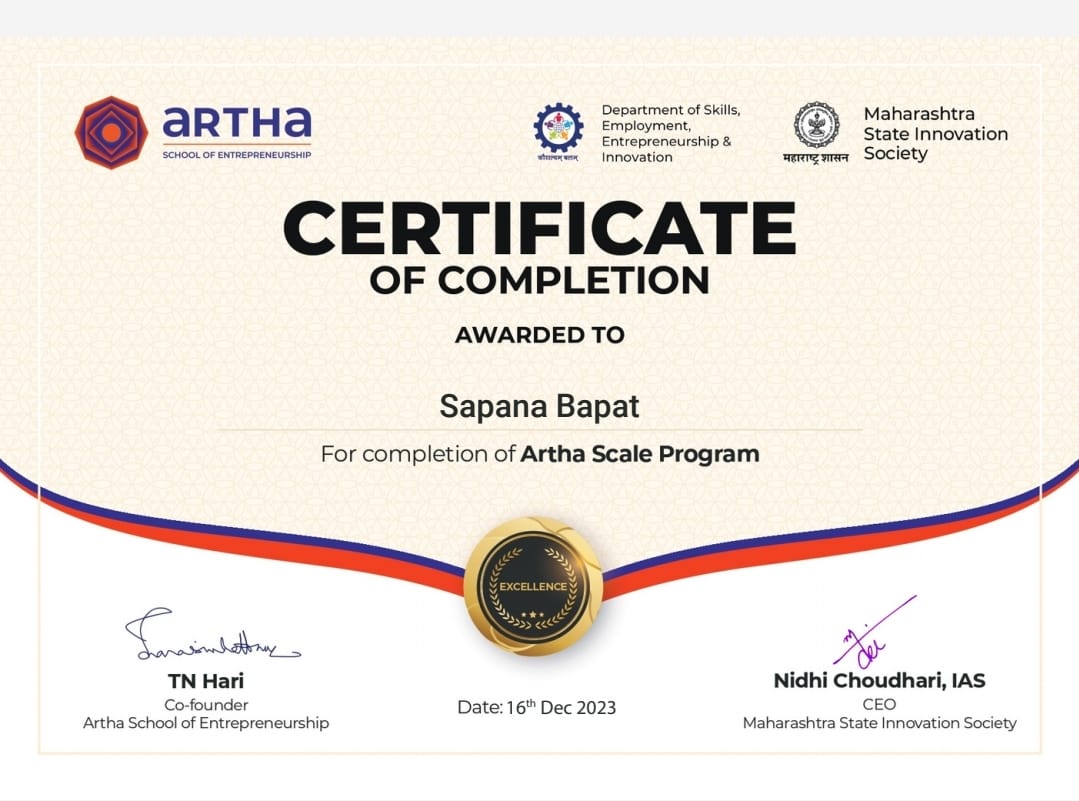Screen dimensions: 1079x801
Task: Click the Skills Department gear logo
Action: [558, 127]
